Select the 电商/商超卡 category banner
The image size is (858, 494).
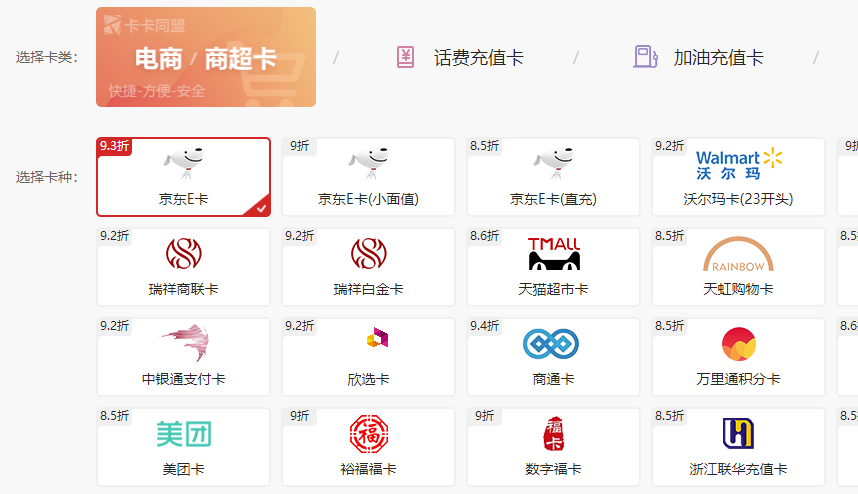pyautogui.click(x=205, y=57)
